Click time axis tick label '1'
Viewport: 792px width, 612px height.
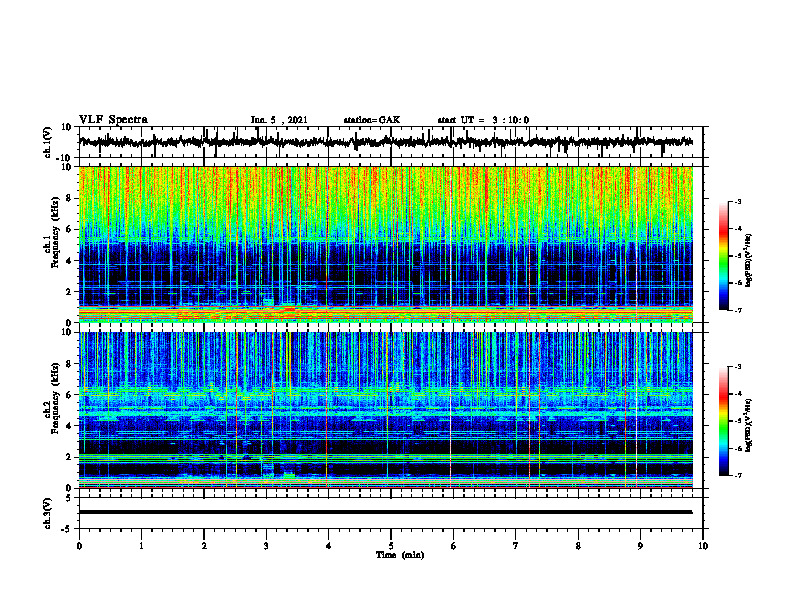pos(141,546)
